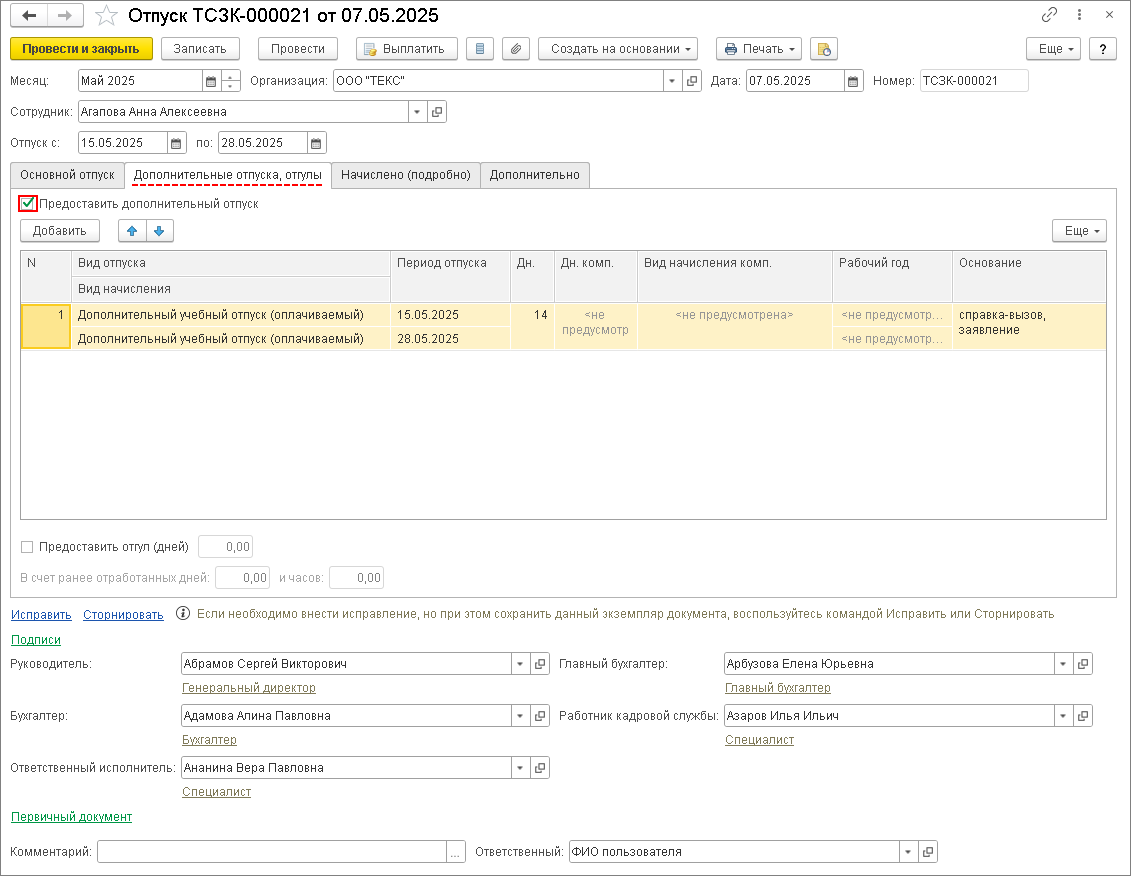Expand the Руководитель dropdown list

point(520,664)
